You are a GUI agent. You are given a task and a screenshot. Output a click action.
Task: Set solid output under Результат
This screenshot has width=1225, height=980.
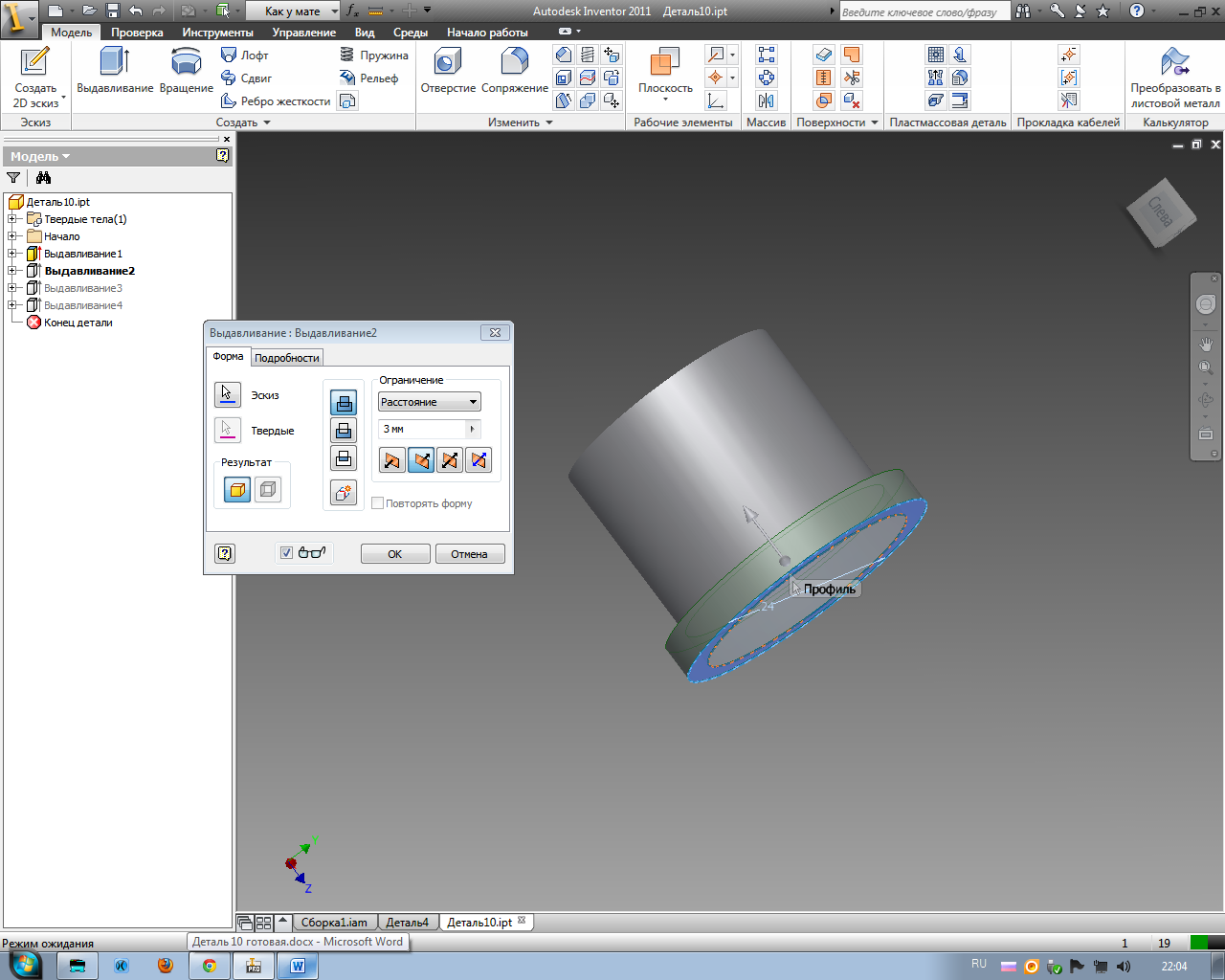click(x=237, y=490)
